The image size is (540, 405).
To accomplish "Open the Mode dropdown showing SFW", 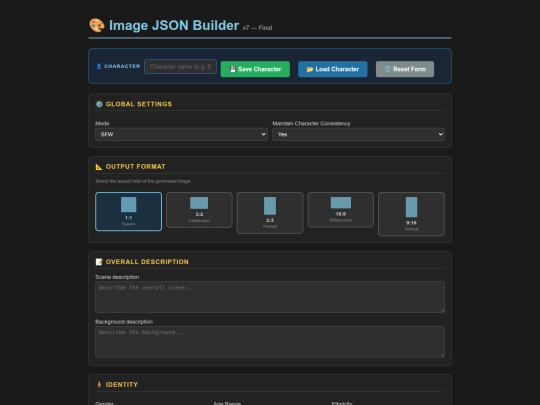I will 181,134.
